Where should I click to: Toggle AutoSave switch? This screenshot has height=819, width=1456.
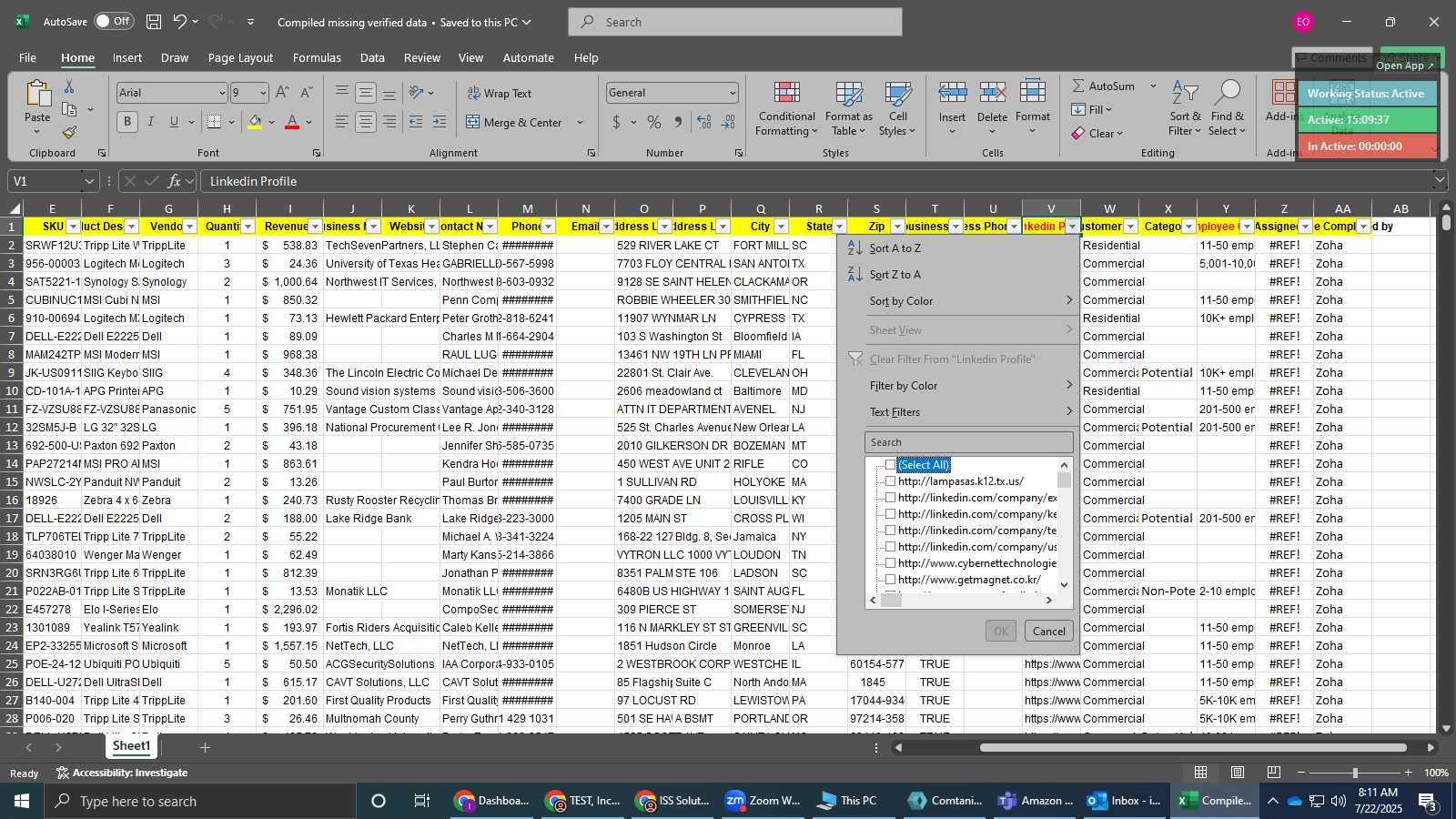coord(114,21)
